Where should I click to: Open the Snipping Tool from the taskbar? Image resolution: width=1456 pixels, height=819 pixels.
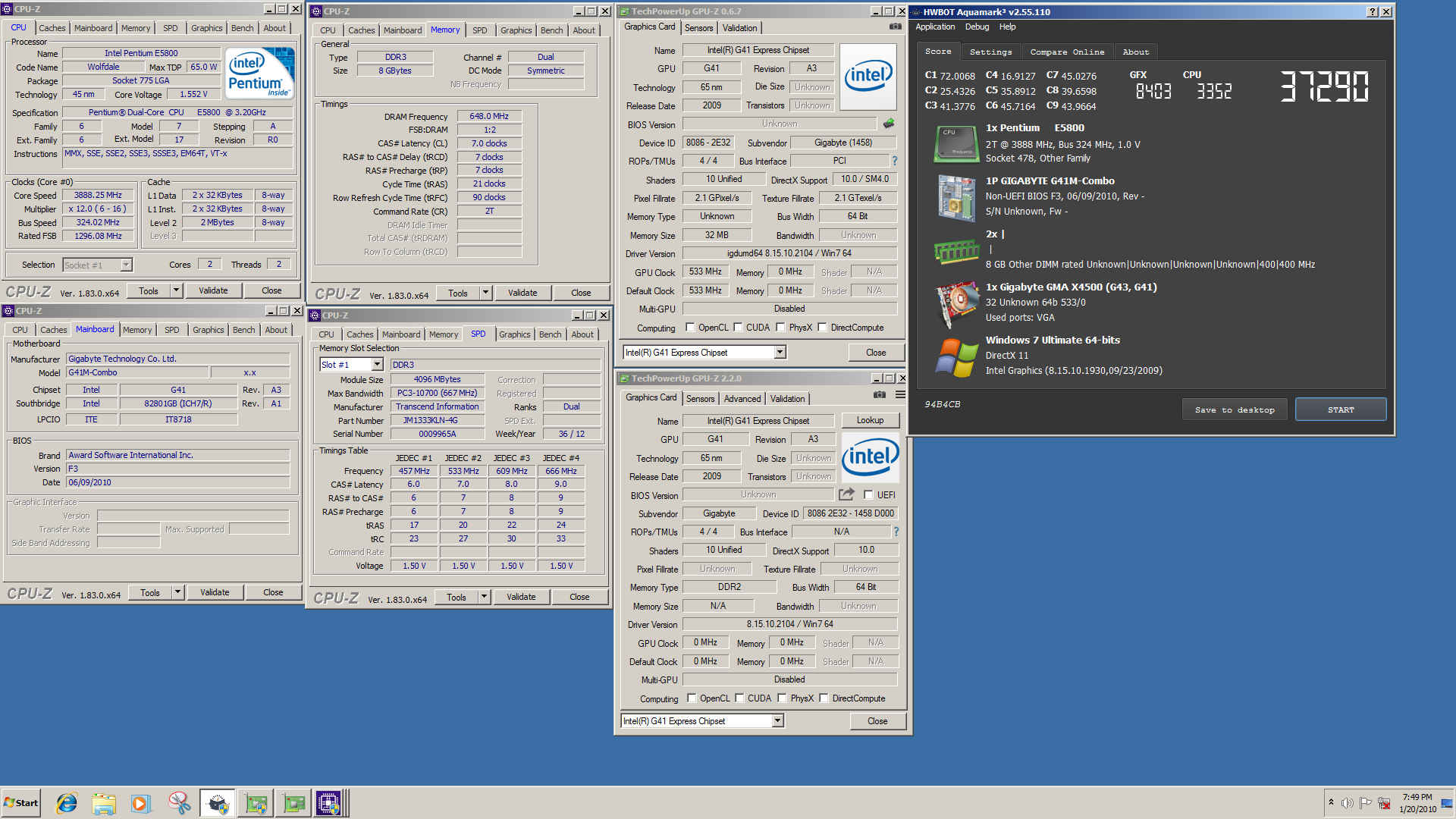[179, 803]
